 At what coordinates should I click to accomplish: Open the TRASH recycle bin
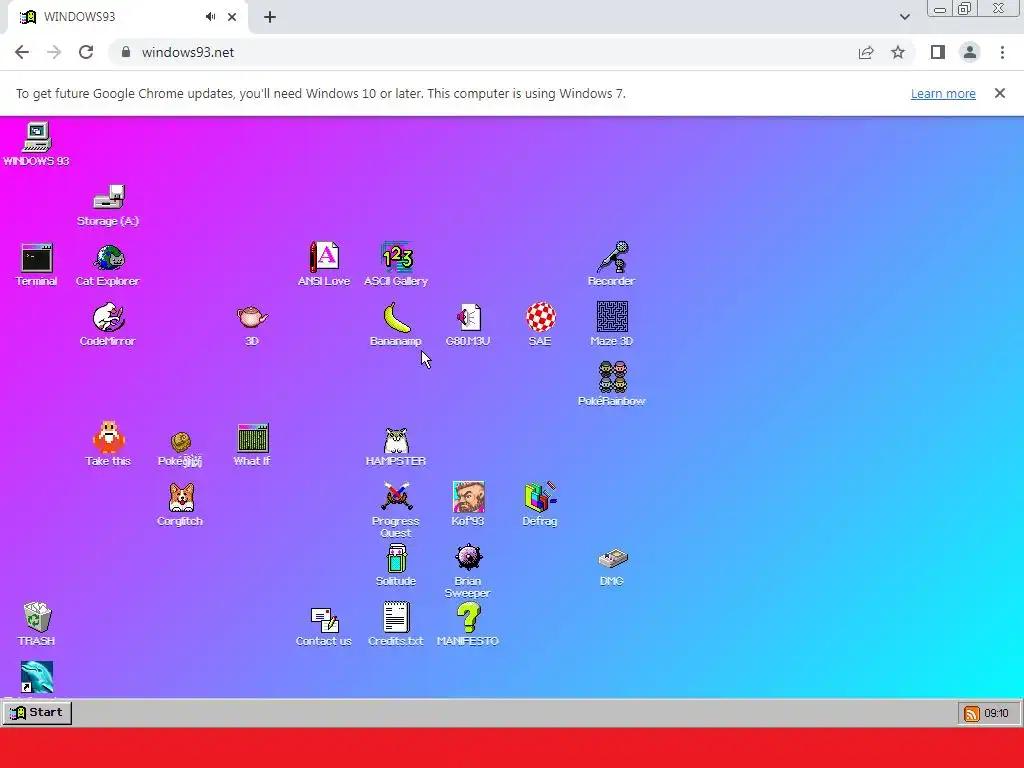pyautogui.click(x=37, y=618)
